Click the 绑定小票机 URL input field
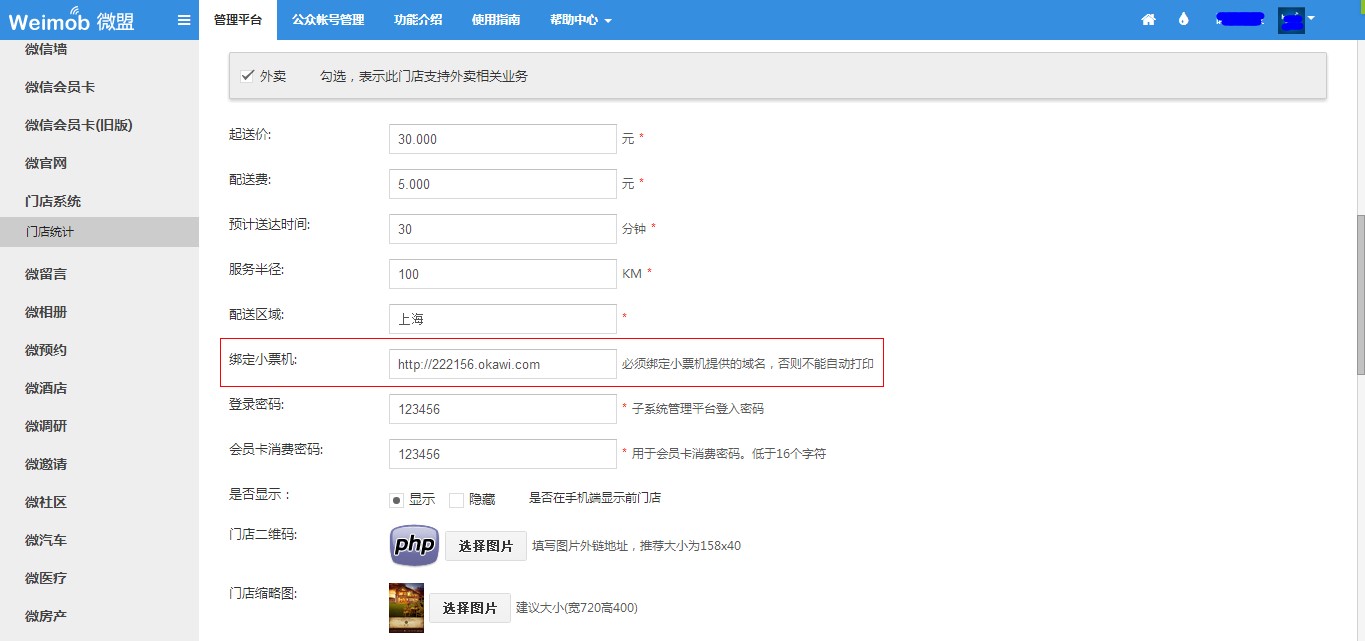1365x641 pixels. click(502, 365)
